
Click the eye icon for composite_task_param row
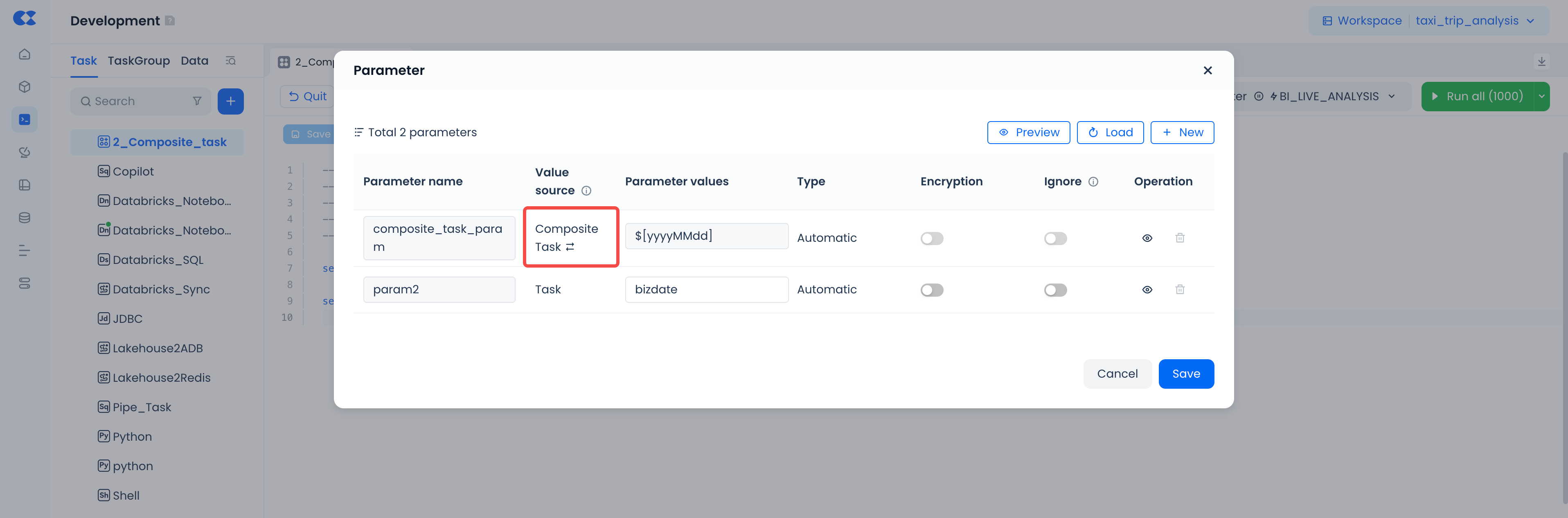point(1147,238)
